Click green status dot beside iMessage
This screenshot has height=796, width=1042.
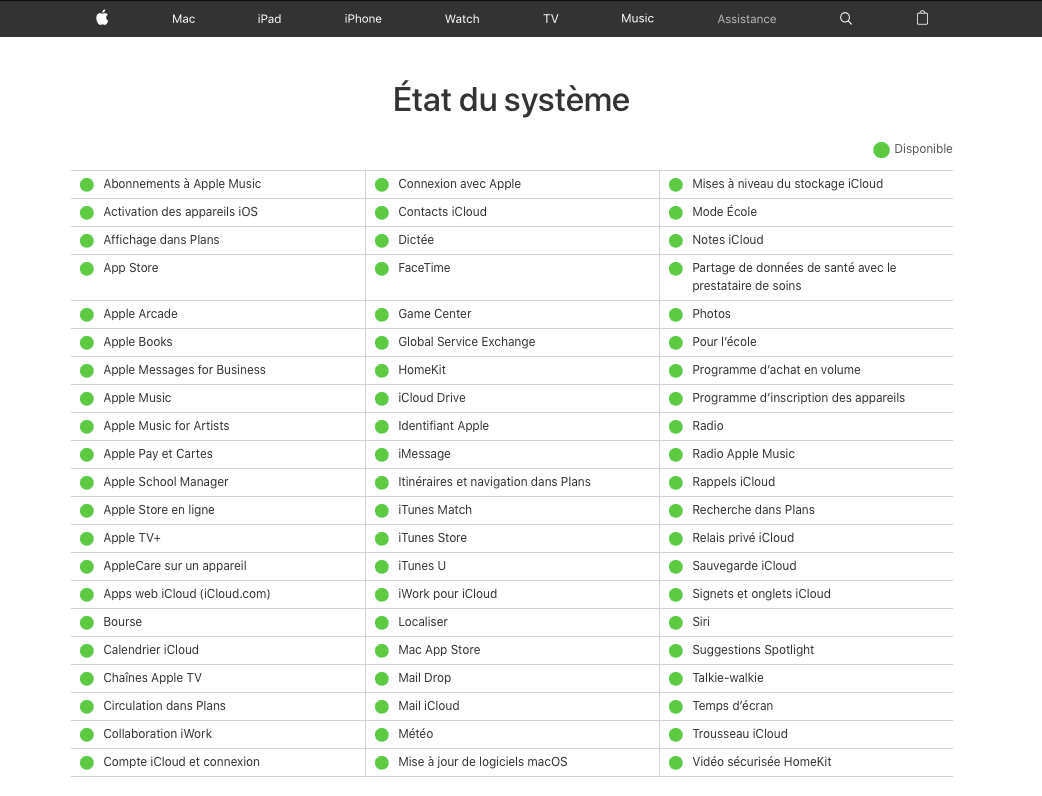[381, 454]
